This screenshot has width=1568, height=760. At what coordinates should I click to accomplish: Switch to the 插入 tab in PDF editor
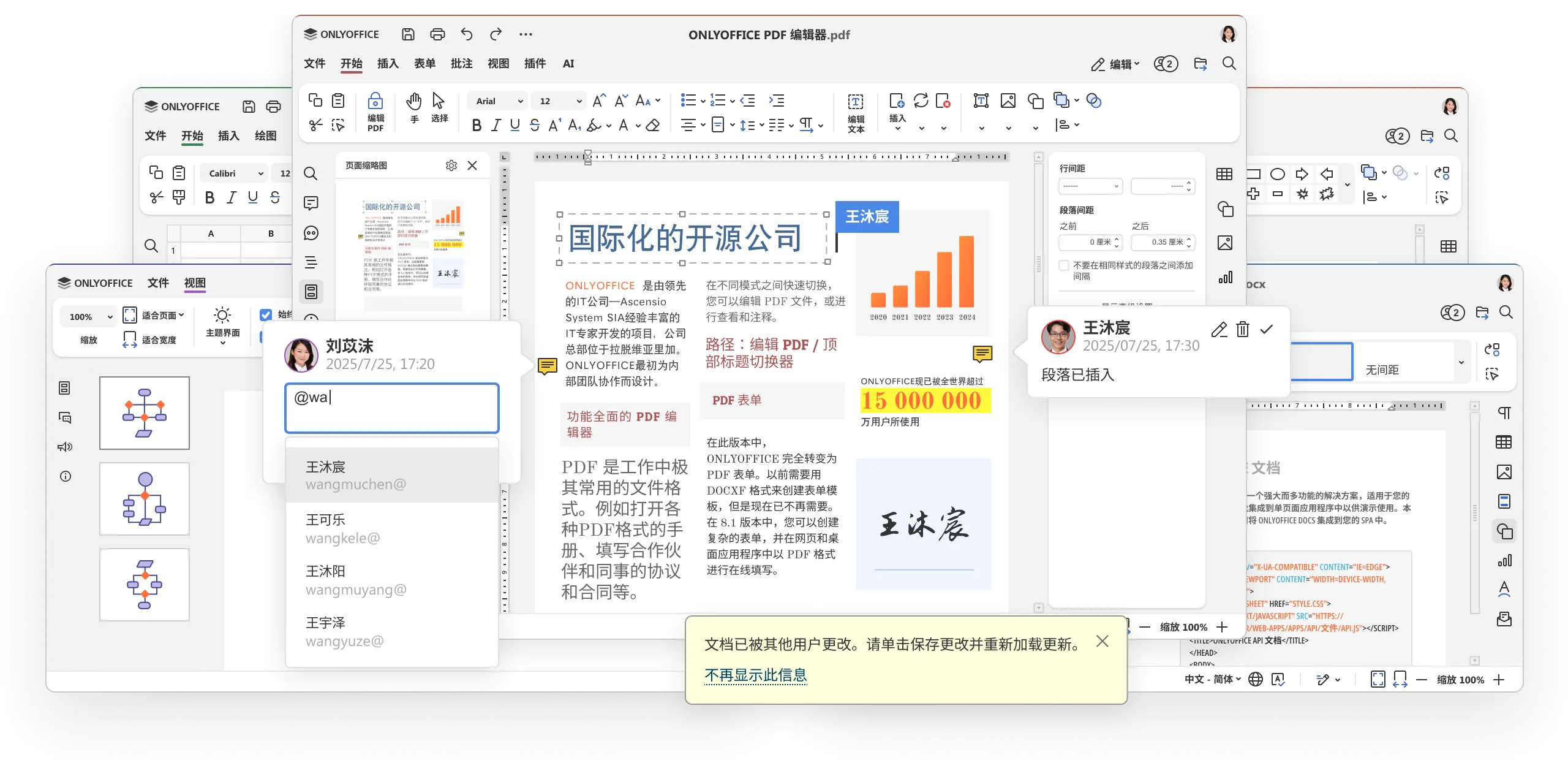388,64
